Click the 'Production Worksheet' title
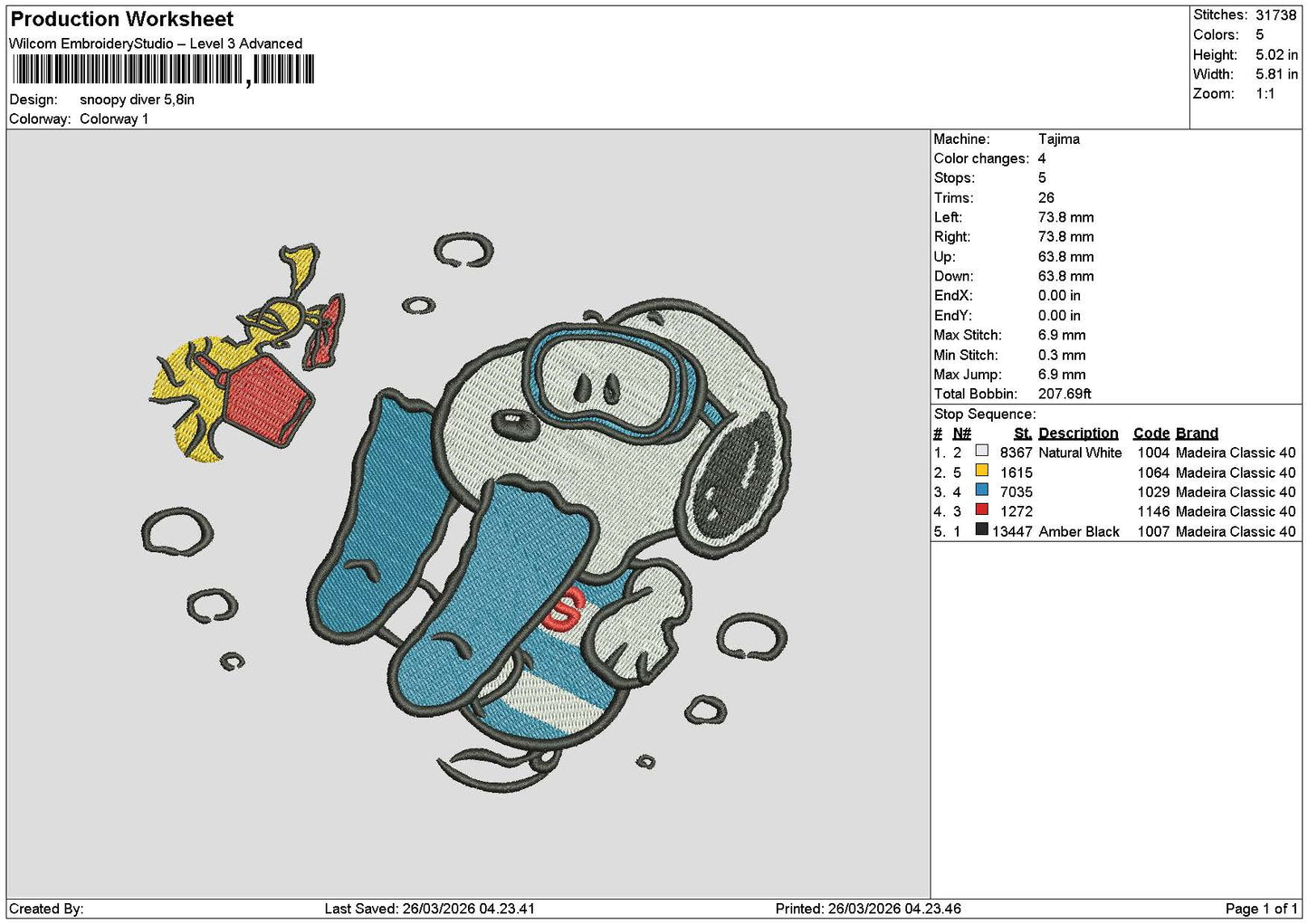The height and width of the screenshot is (924, 1308). click(x=121, y=19)
